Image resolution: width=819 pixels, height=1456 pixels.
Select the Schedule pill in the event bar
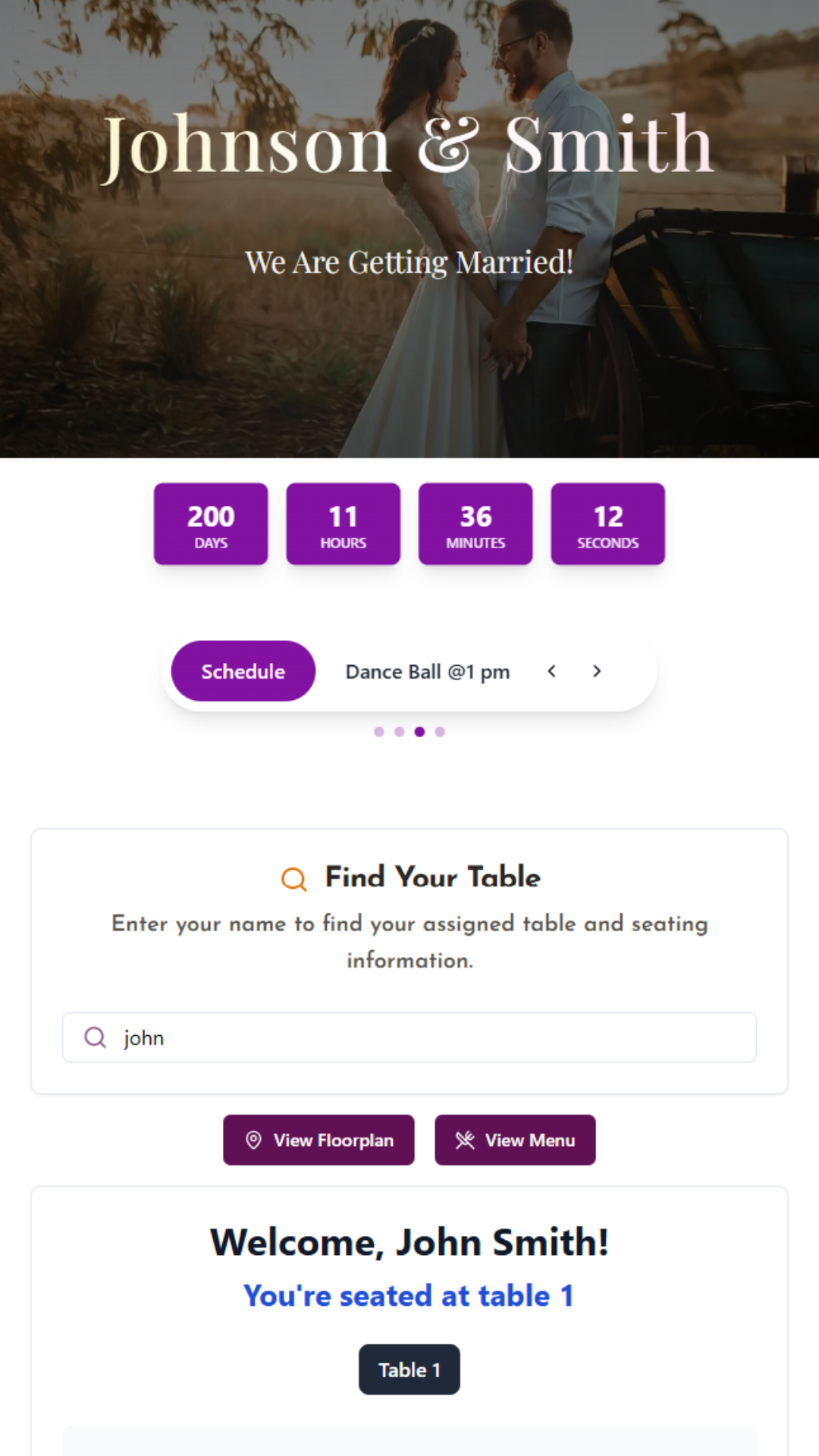coord(243,670)
